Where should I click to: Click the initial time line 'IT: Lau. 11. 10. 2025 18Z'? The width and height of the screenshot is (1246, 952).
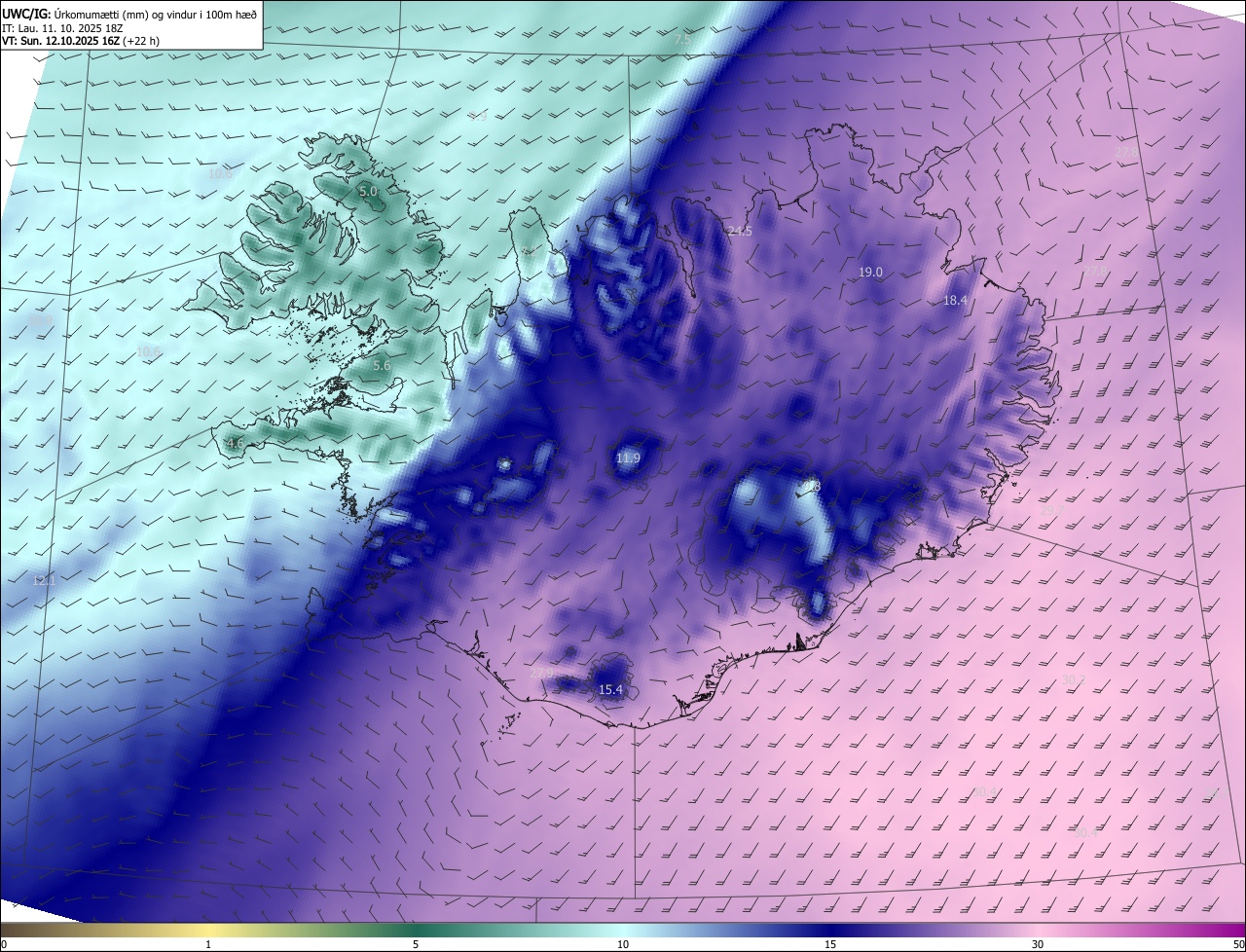pyautogui.click(x=62, y=27)
